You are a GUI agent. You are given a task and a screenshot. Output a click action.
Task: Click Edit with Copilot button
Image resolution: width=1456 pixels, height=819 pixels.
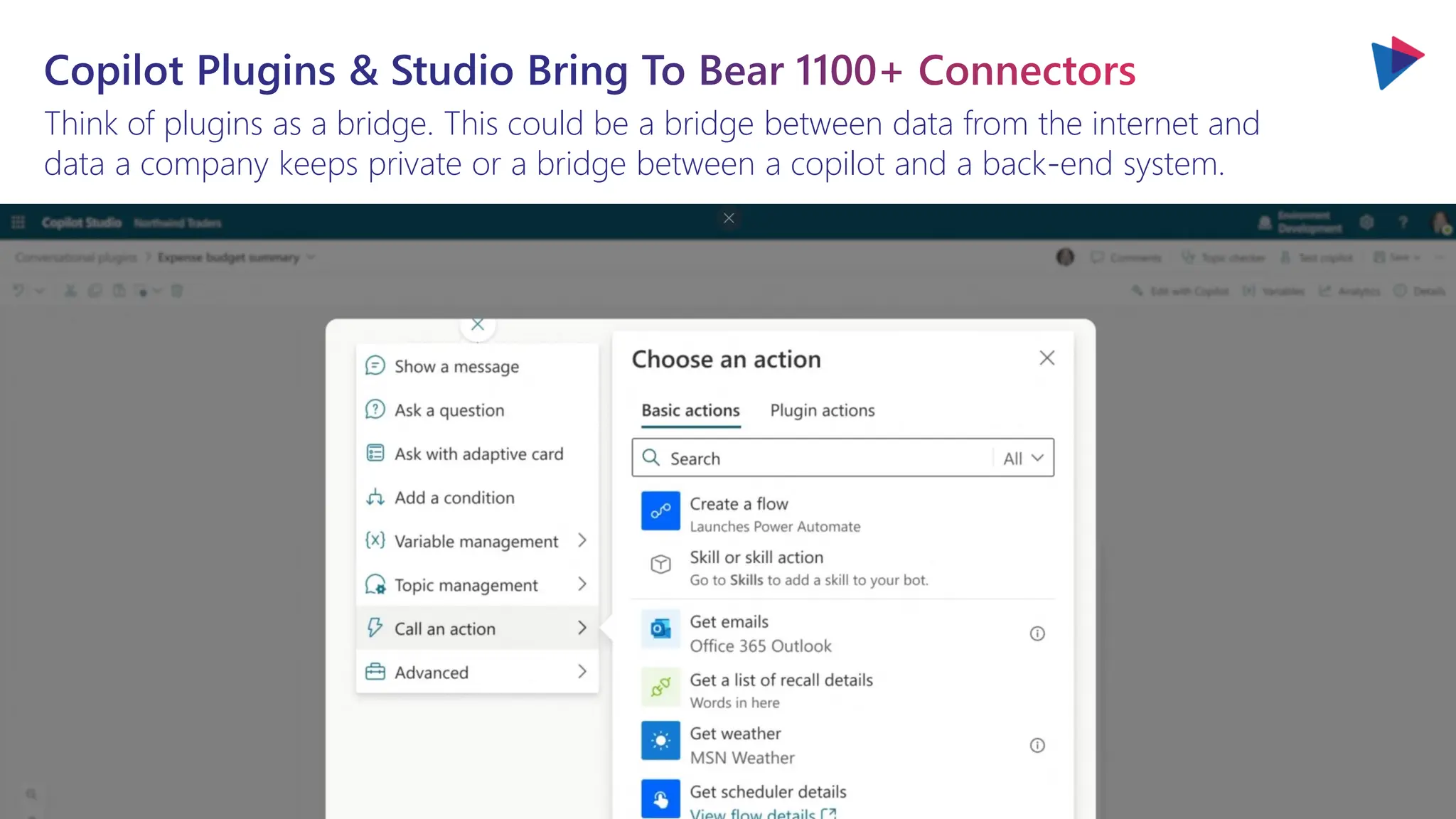pos(1180,291)
